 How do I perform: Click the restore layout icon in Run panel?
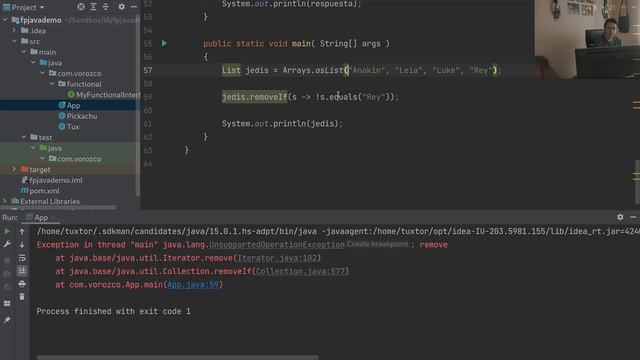pyautogui.click(x=7, y=303)
